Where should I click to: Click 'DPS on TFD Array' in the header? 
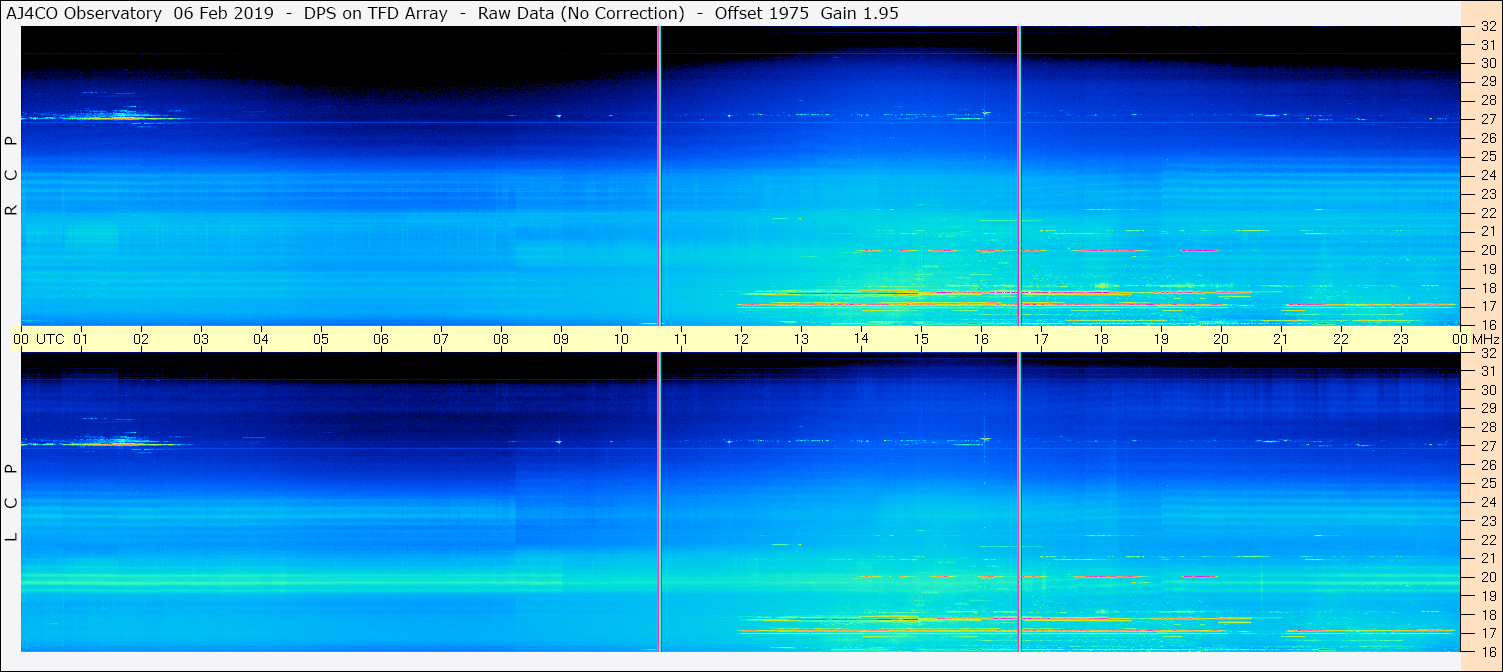[376, 13]
